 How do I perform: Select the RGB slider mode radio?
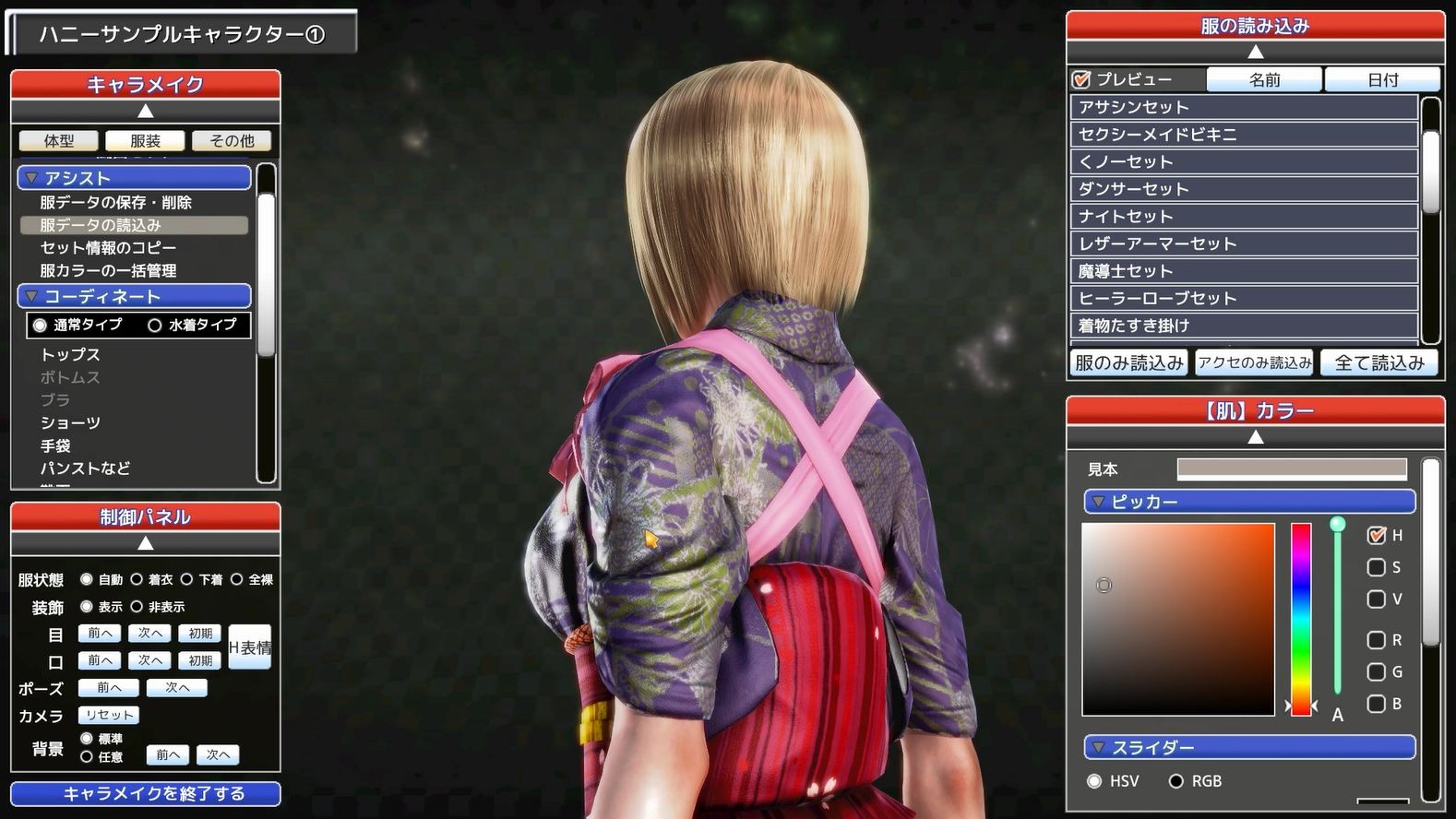coord(1176,781)
